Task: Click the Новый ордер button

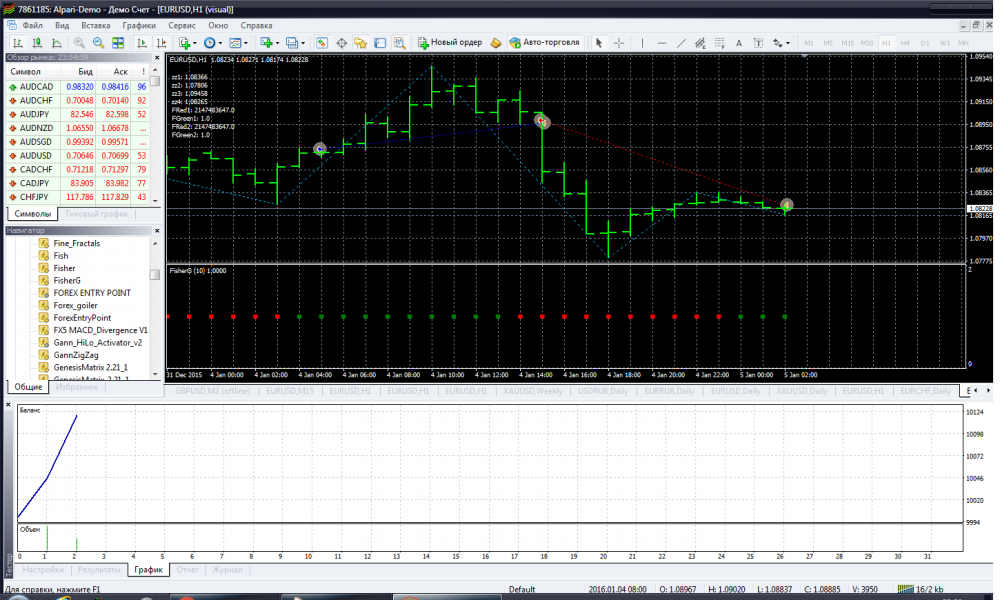Action: (x=449, y=43)
